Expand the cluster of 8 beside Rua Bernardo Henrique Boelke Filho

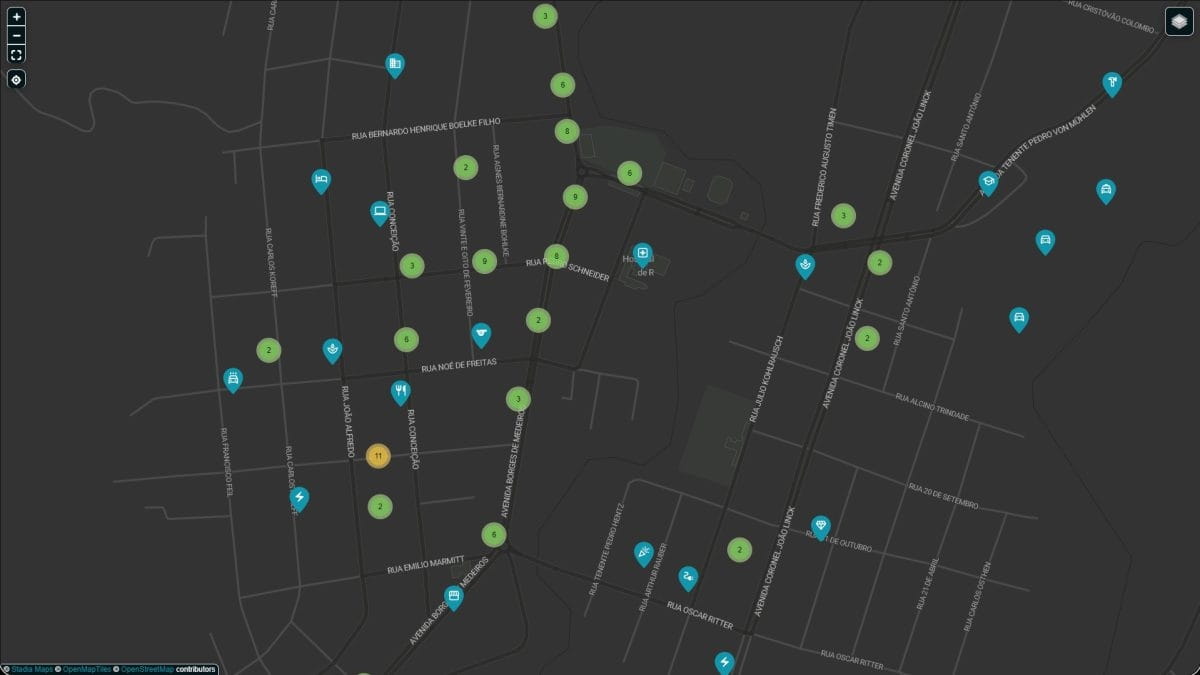[567, 131]
